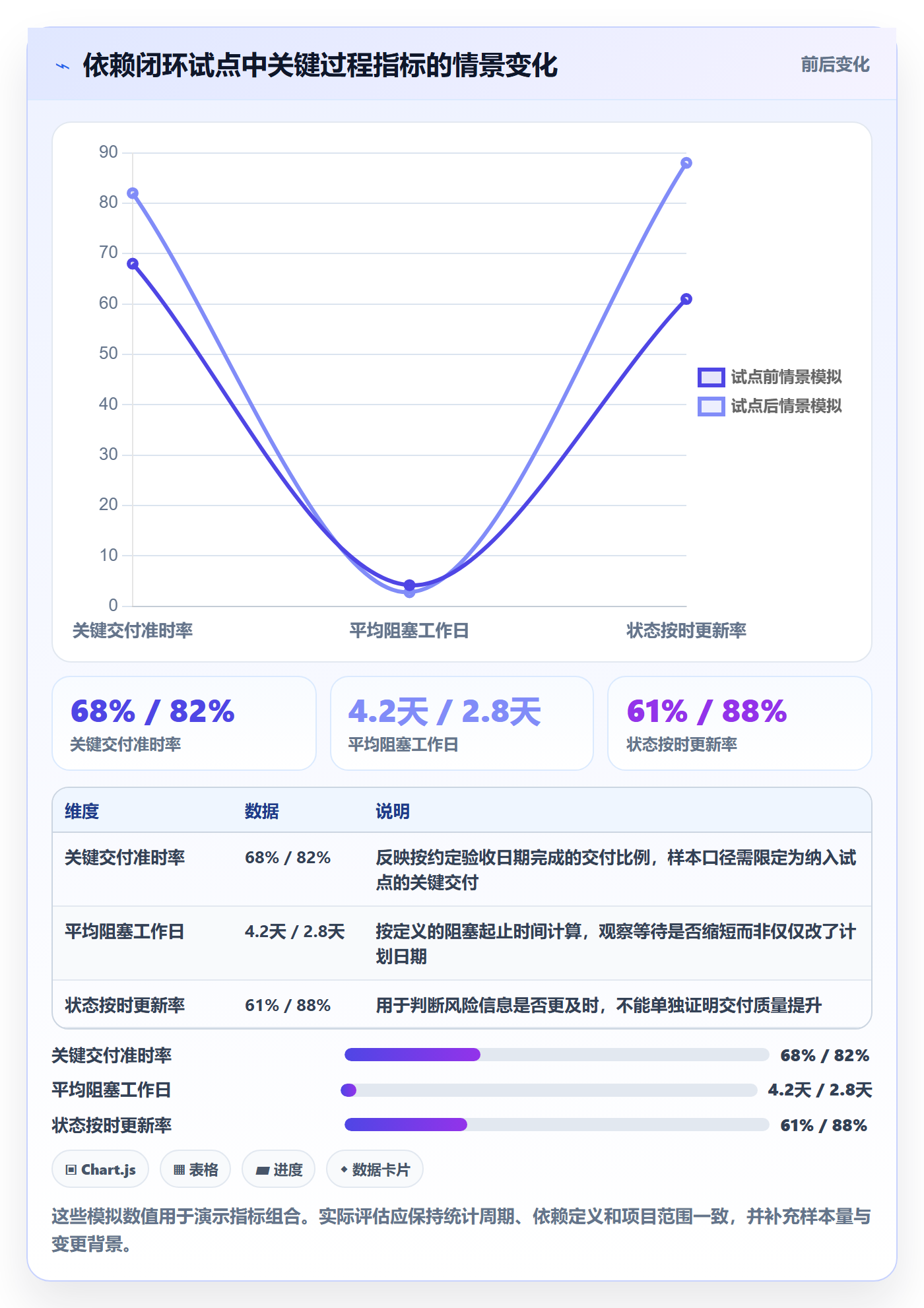Click the x-axis label 平均阻塞工作日
This screenshot has height=1308, width=924.
tap(409, 631)
